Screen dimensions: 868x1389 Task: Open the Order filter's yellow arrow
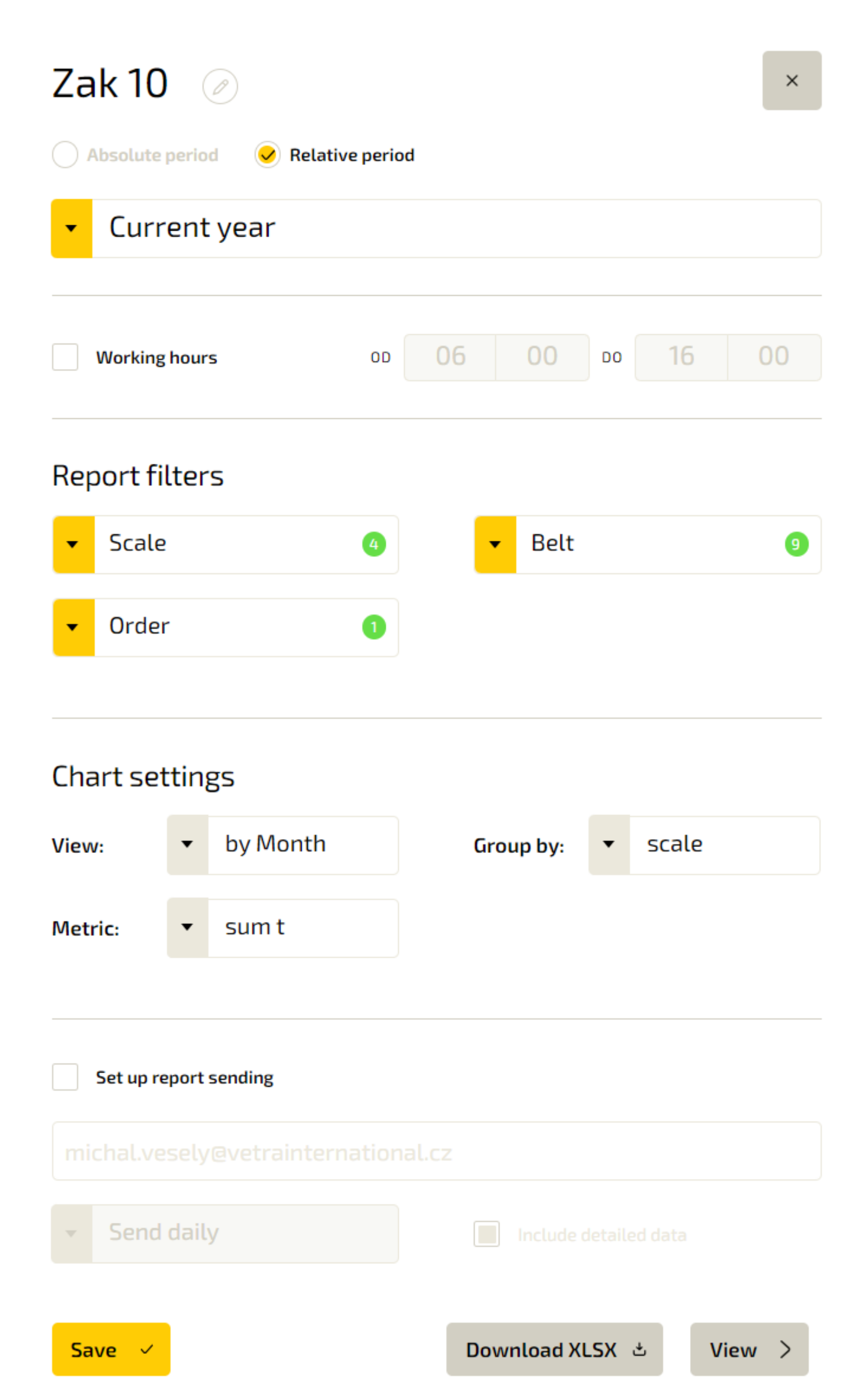point(73,627)
